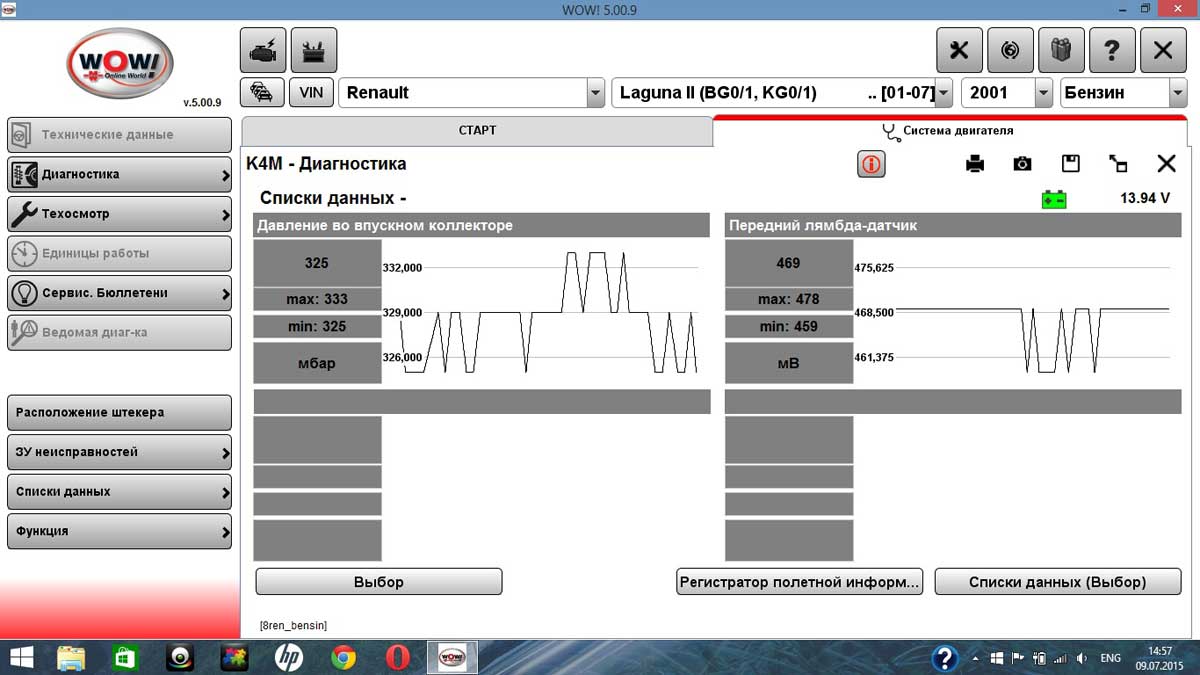Click the VIN button

[x=312, y=93]
